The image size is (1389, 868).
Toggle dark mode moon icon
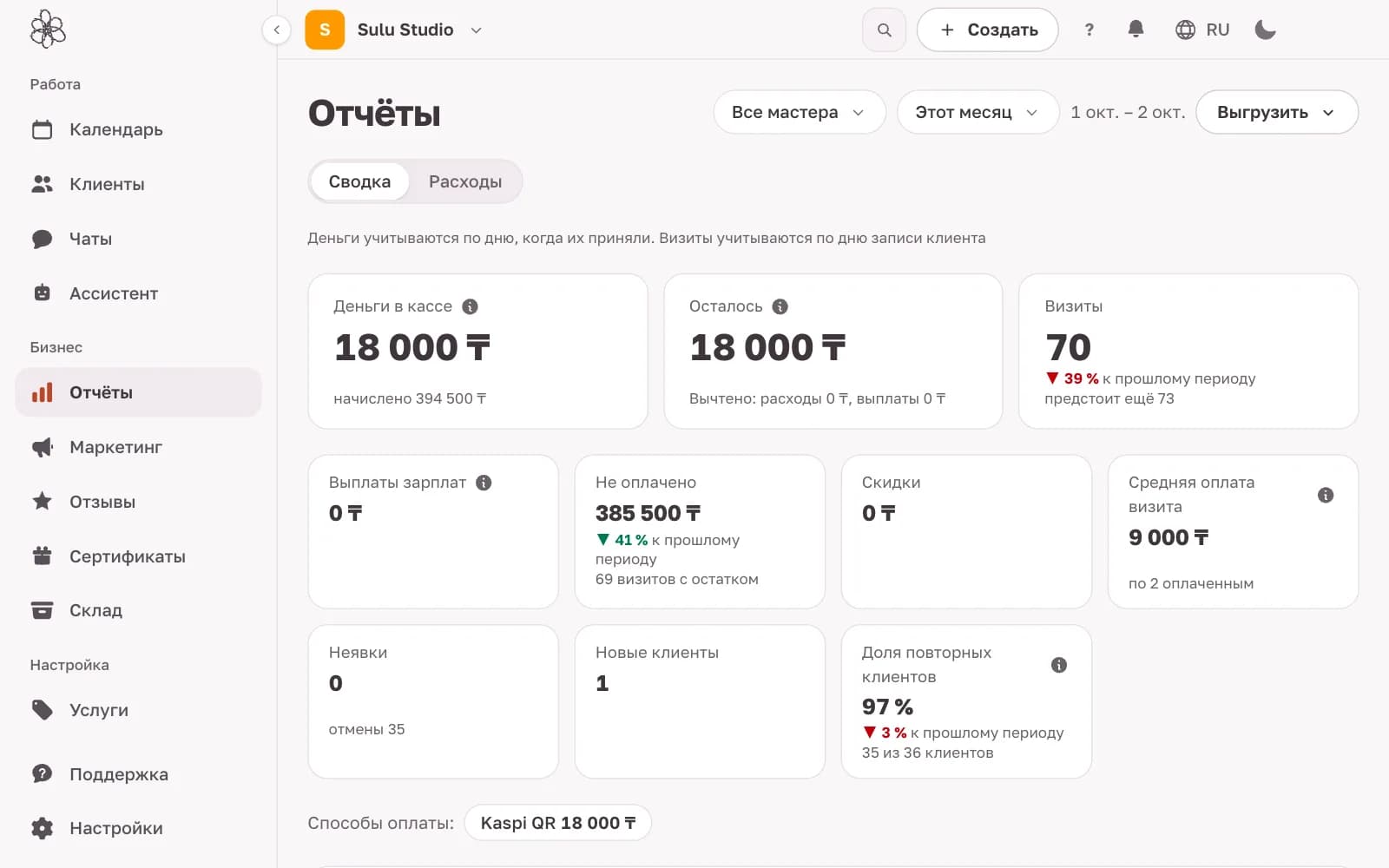1265,30
